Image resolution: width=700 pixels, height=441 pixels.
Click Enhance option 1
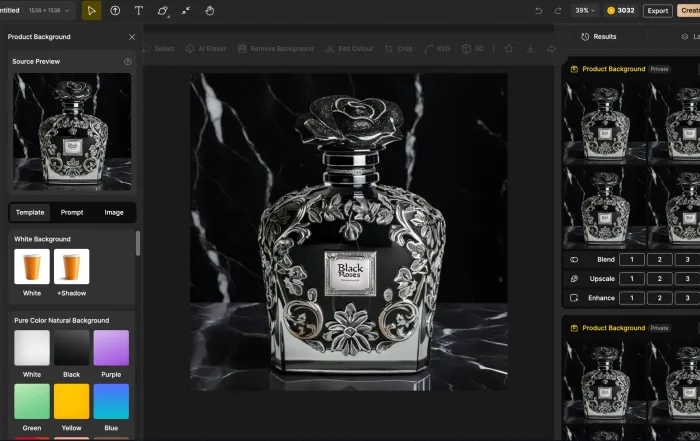tap(632, 298)
